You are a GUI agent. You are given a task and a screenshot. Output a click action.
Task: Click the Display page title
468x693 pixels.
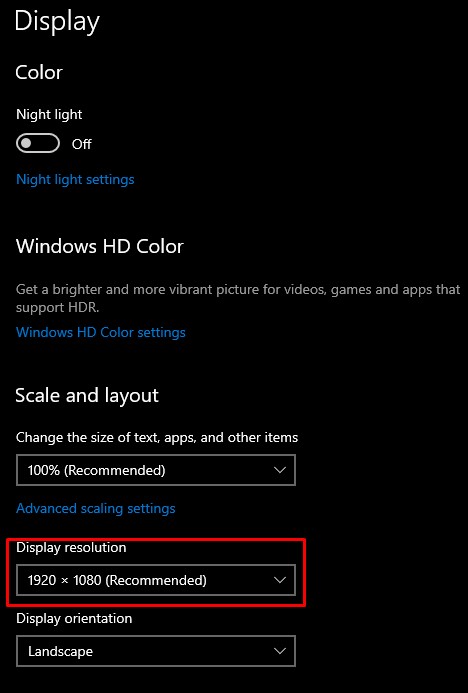57,22
